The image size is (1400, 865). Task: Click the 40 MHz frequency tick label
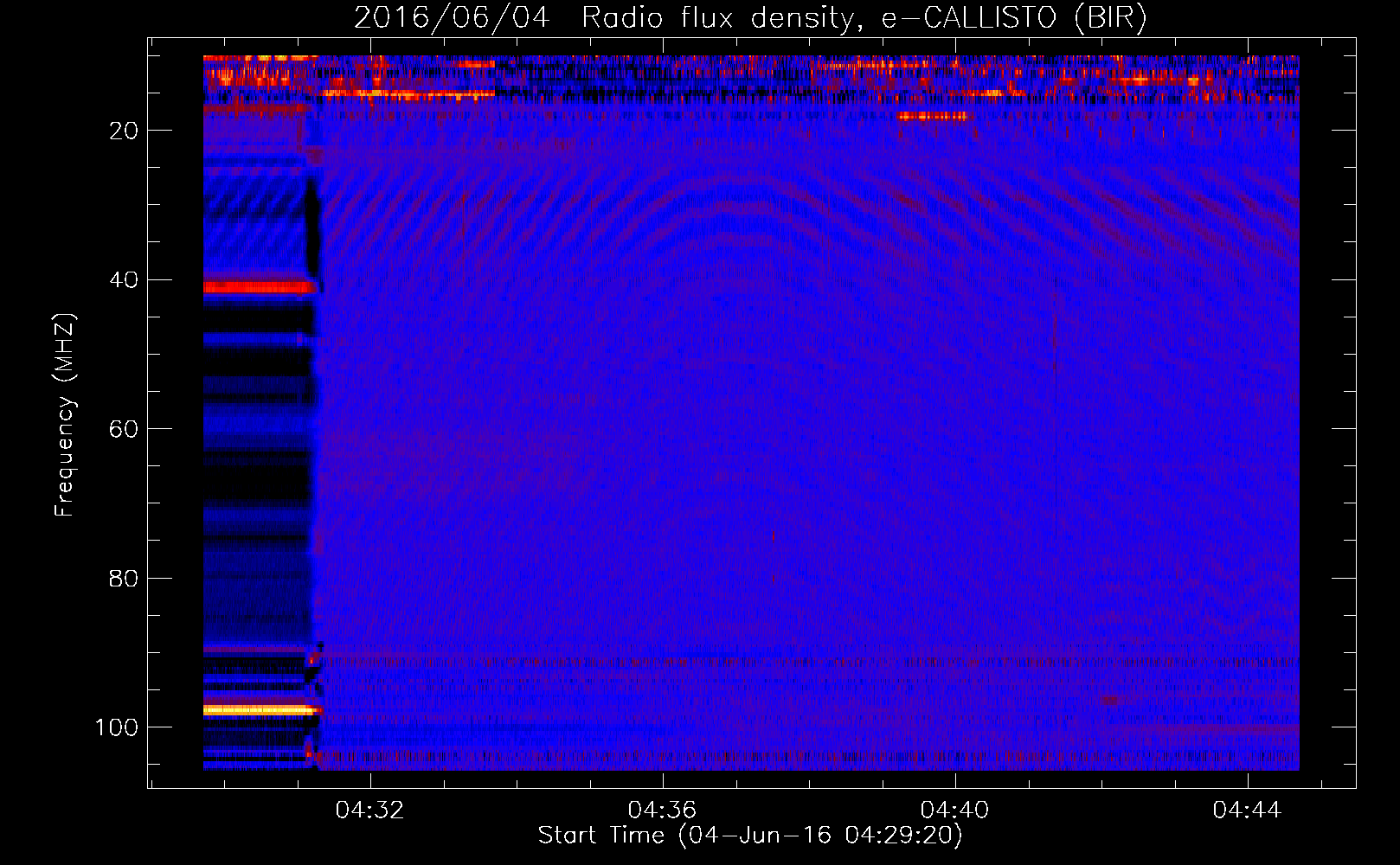[124, 280]
